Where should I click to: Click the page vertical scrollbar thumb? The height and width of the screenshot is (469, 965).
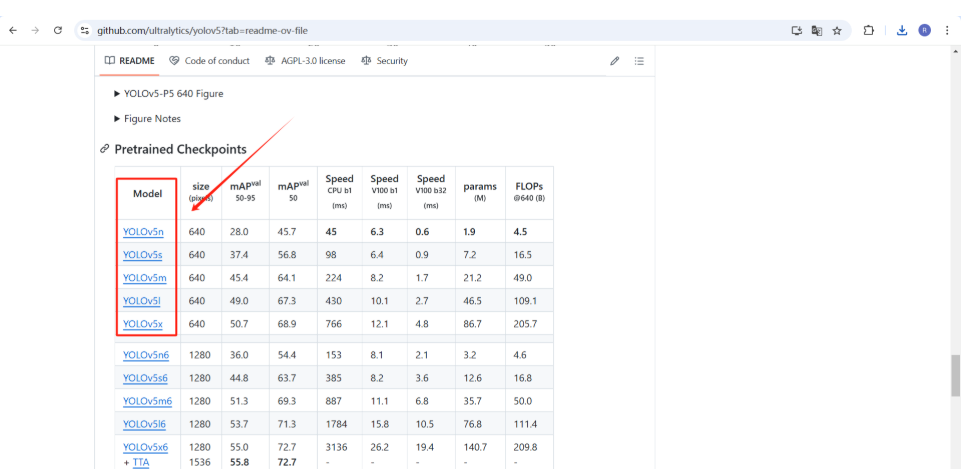[955, 375]
